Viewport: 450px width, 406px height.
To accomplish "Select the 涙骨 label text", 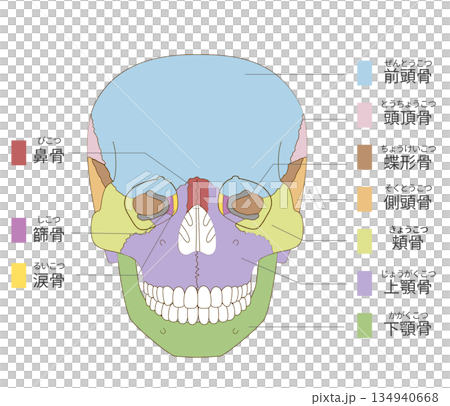I will tap(48, 281).
